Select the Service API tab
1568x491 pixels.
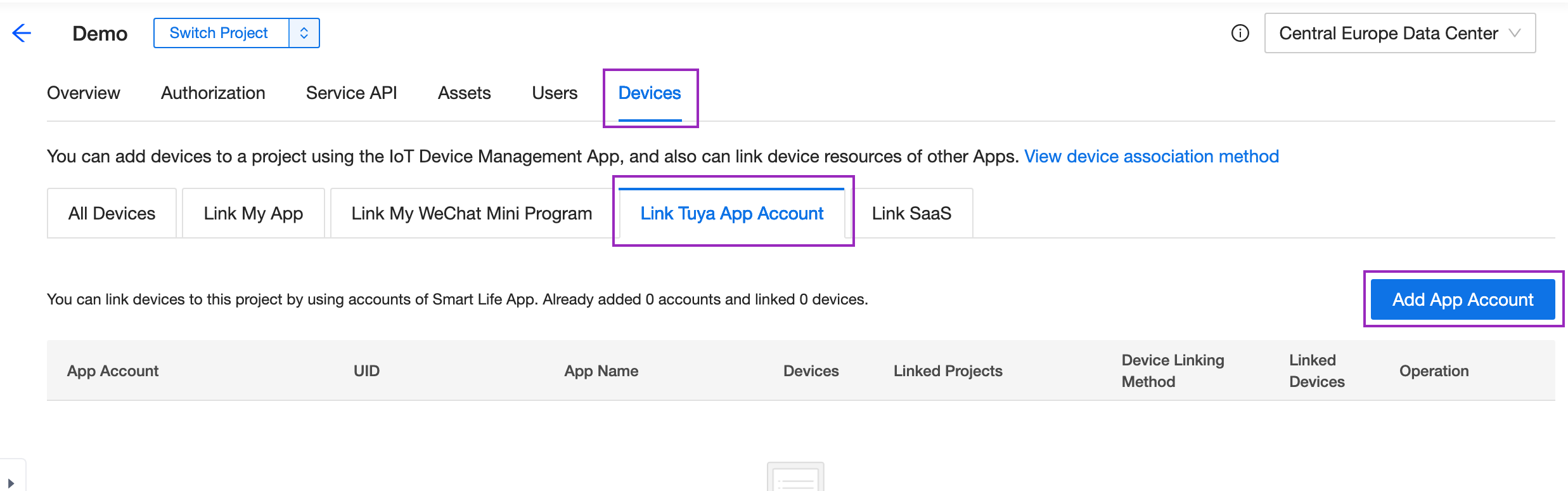click(x=352, y=93)
